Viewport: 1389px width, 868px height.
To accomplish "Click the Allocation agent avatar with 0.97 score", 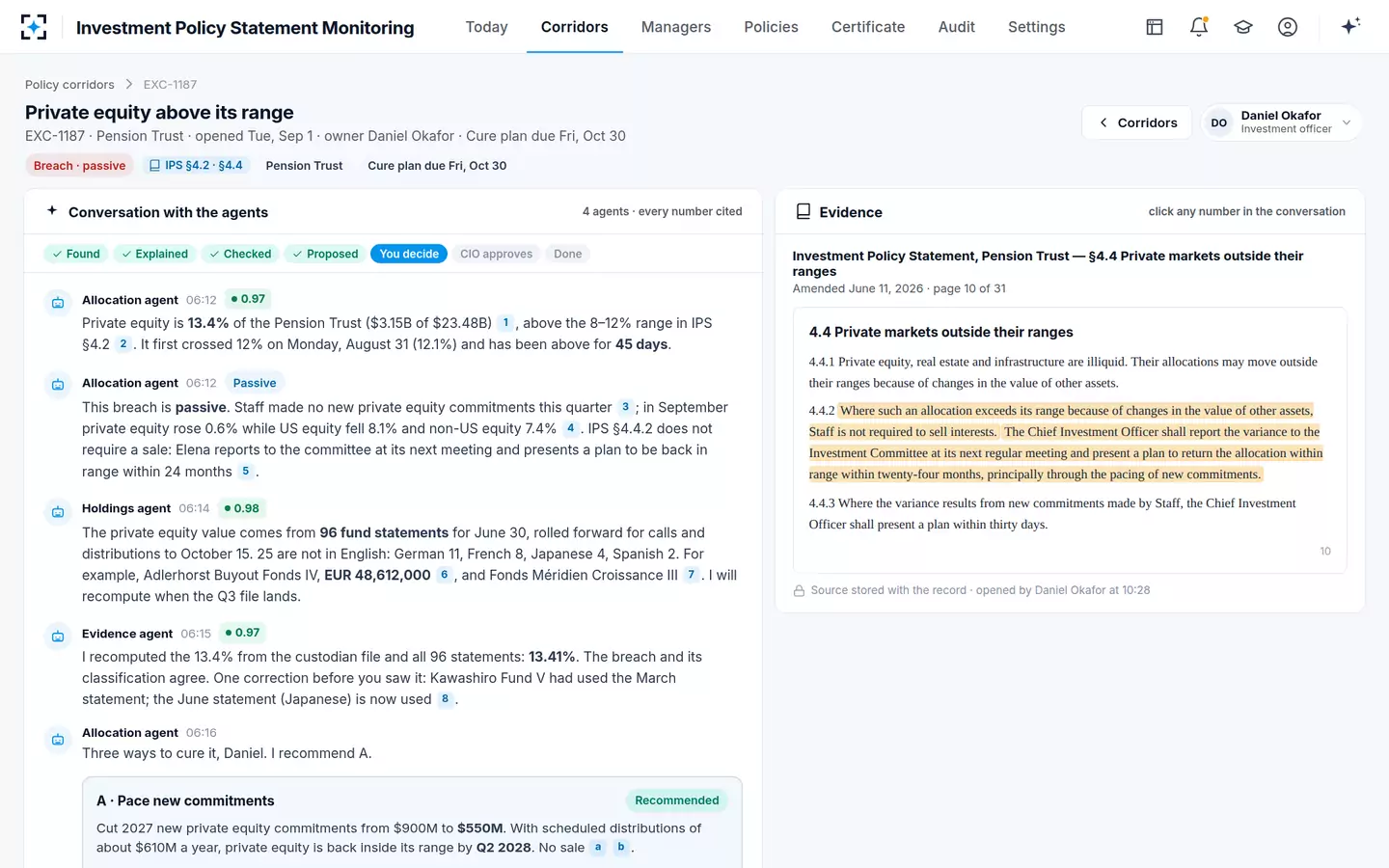I will pyautogui.click(x=58, y=303).
